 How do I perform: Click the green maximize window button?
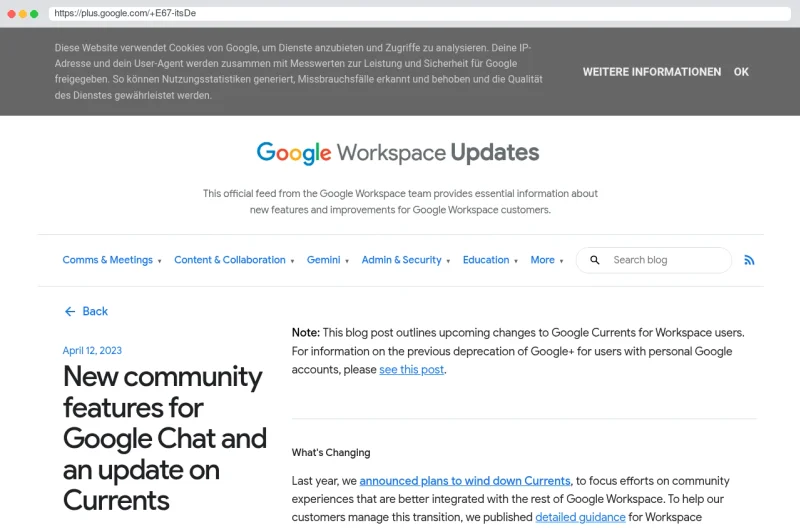click(34, 14)
